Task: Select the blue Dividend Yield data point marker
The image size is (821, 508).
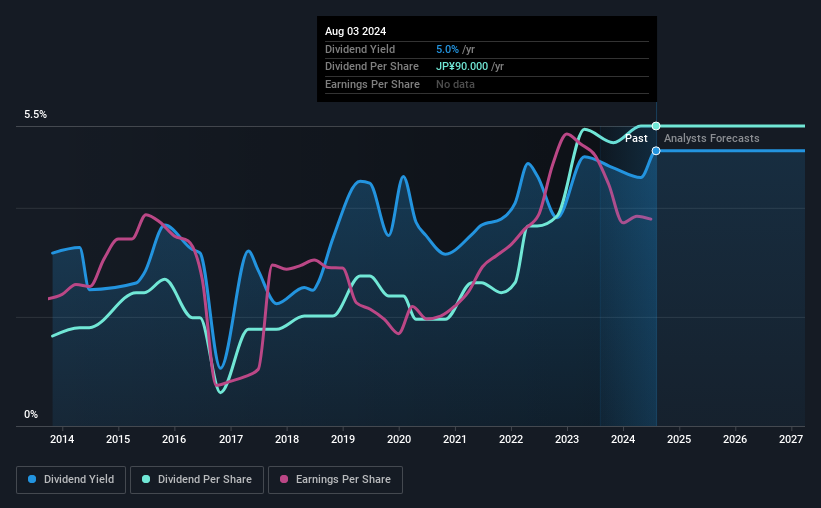Action: click(x=656, y=151)
